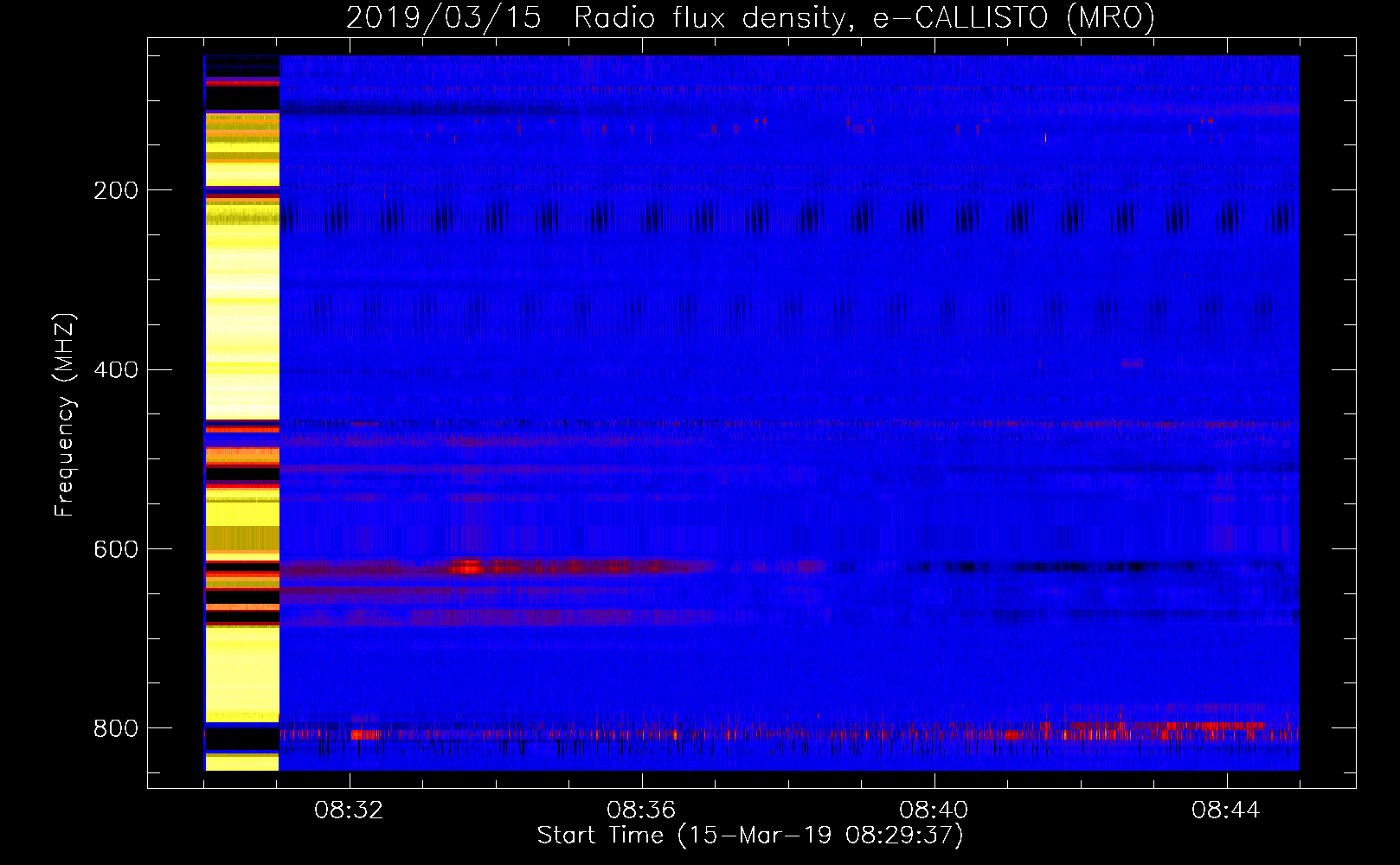Click the yellow calibration strip at spectrogram start
Image resolution: width=1400 pixels, height=865 pixels.
coord(242,413)
